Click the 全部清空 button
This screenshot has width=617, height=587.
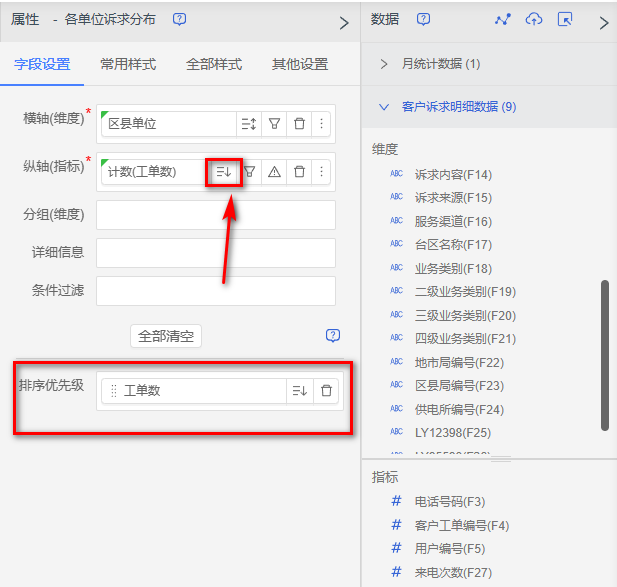click(x=166, y=336)
